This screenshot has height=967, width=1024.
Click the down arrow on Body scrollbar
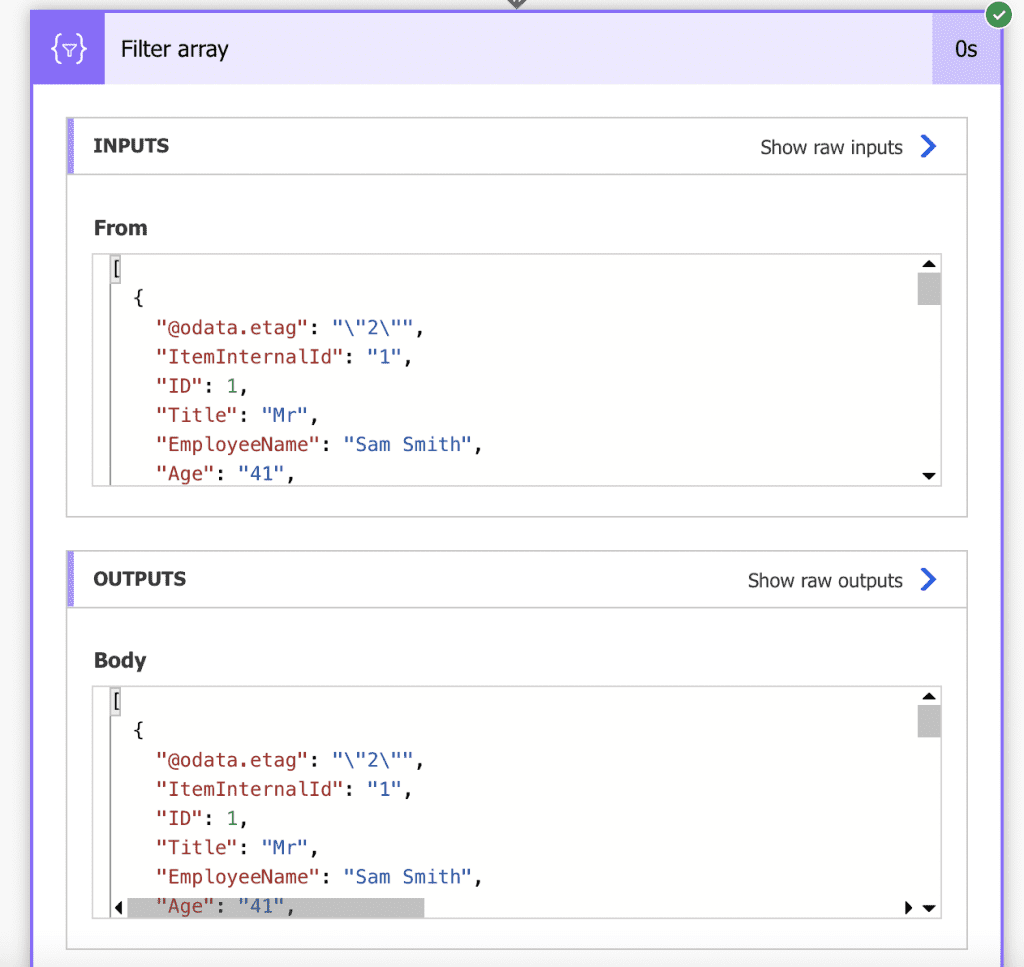point(929,908)
